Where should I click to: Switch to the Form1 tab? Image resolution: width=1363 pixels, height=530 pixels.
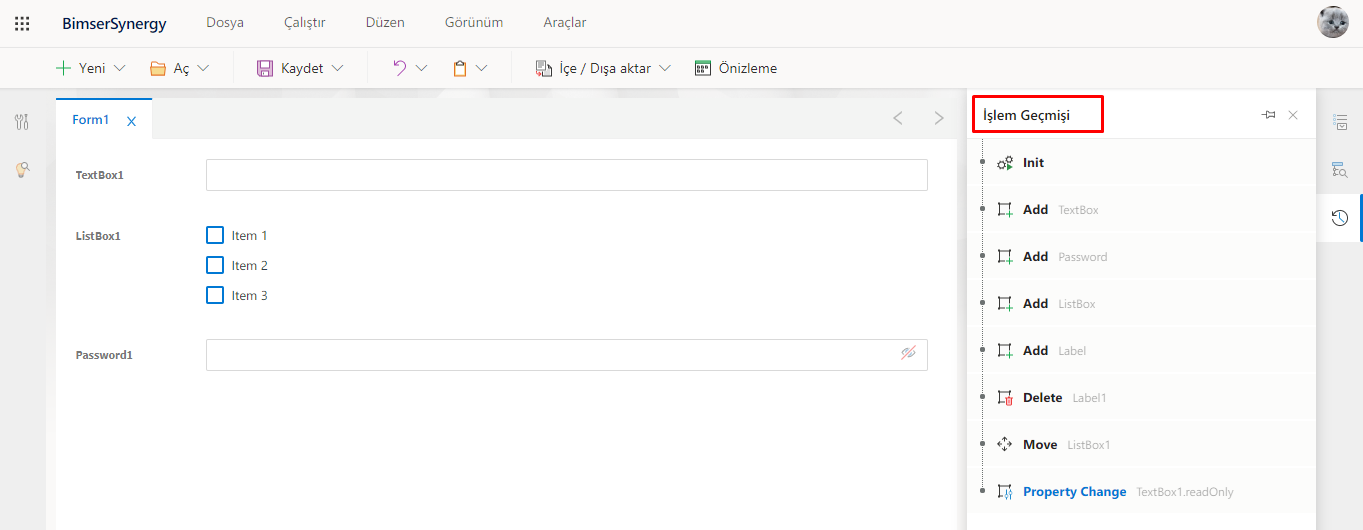[x=90, y=120]
